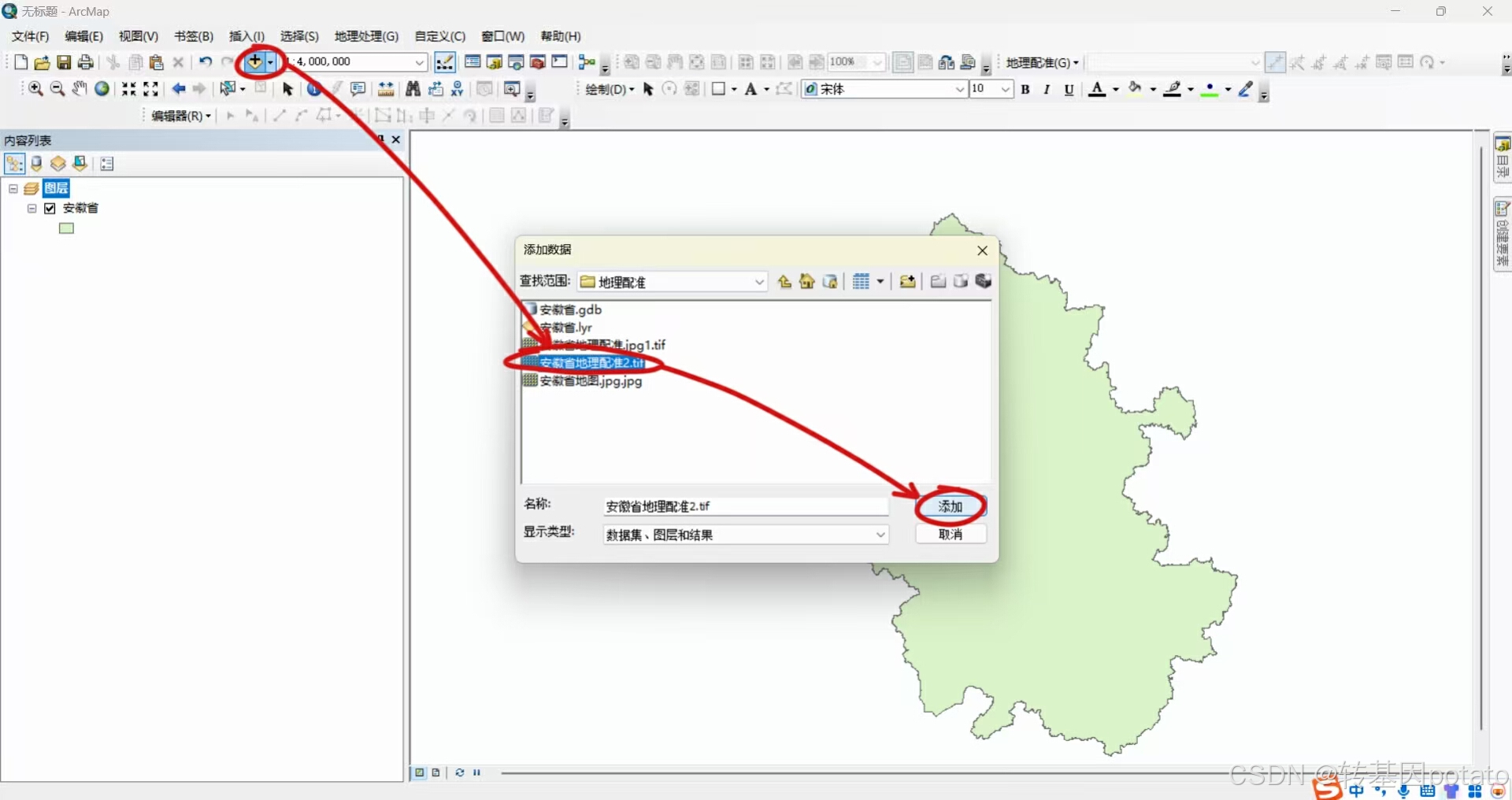Open the 视图(V) menu
The height and width of the screenshot is (800, 1512).
139,36
